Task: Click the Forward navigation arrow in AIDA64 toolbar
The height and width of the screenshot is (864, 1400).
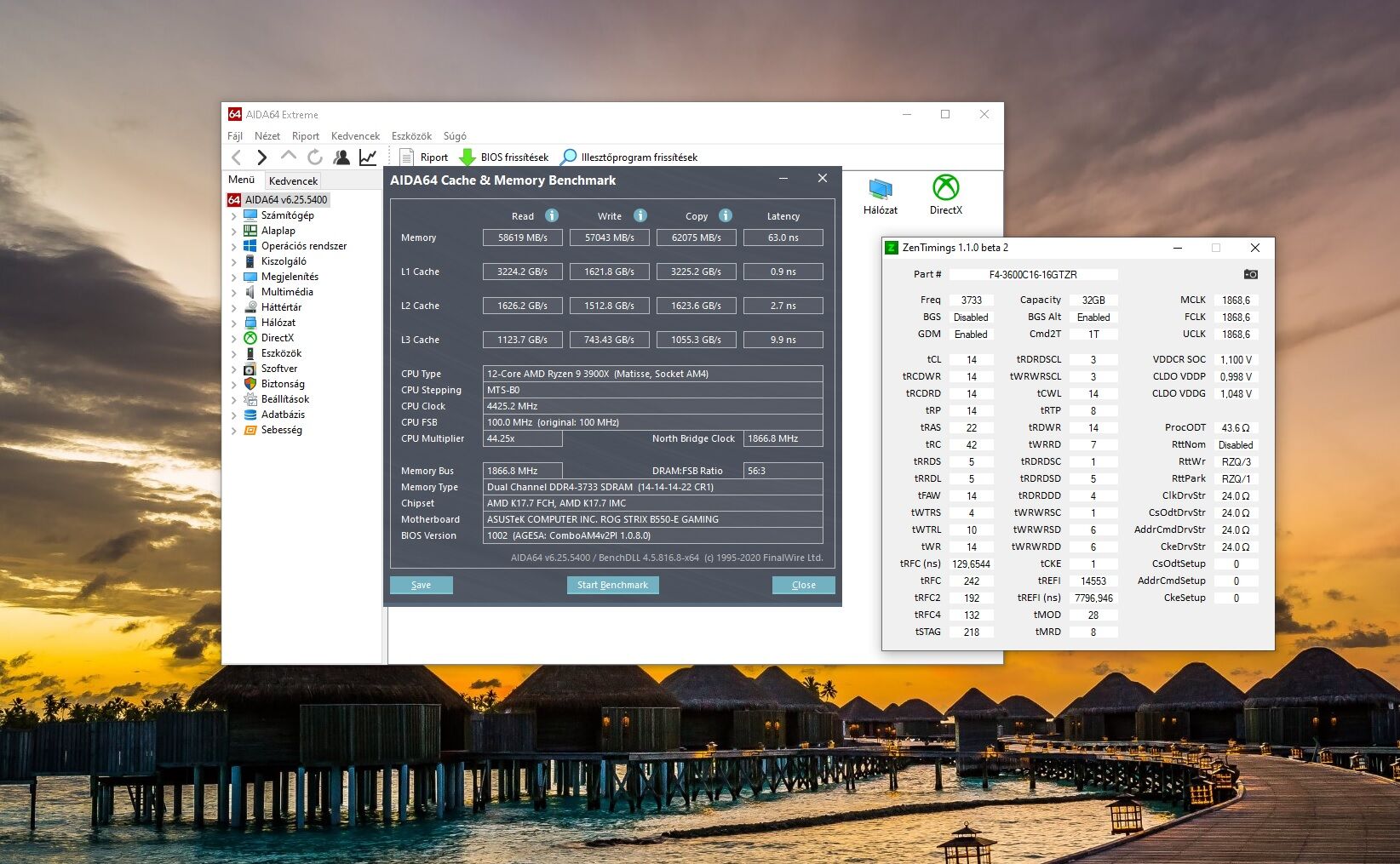Action: click(x=261, y=157)
